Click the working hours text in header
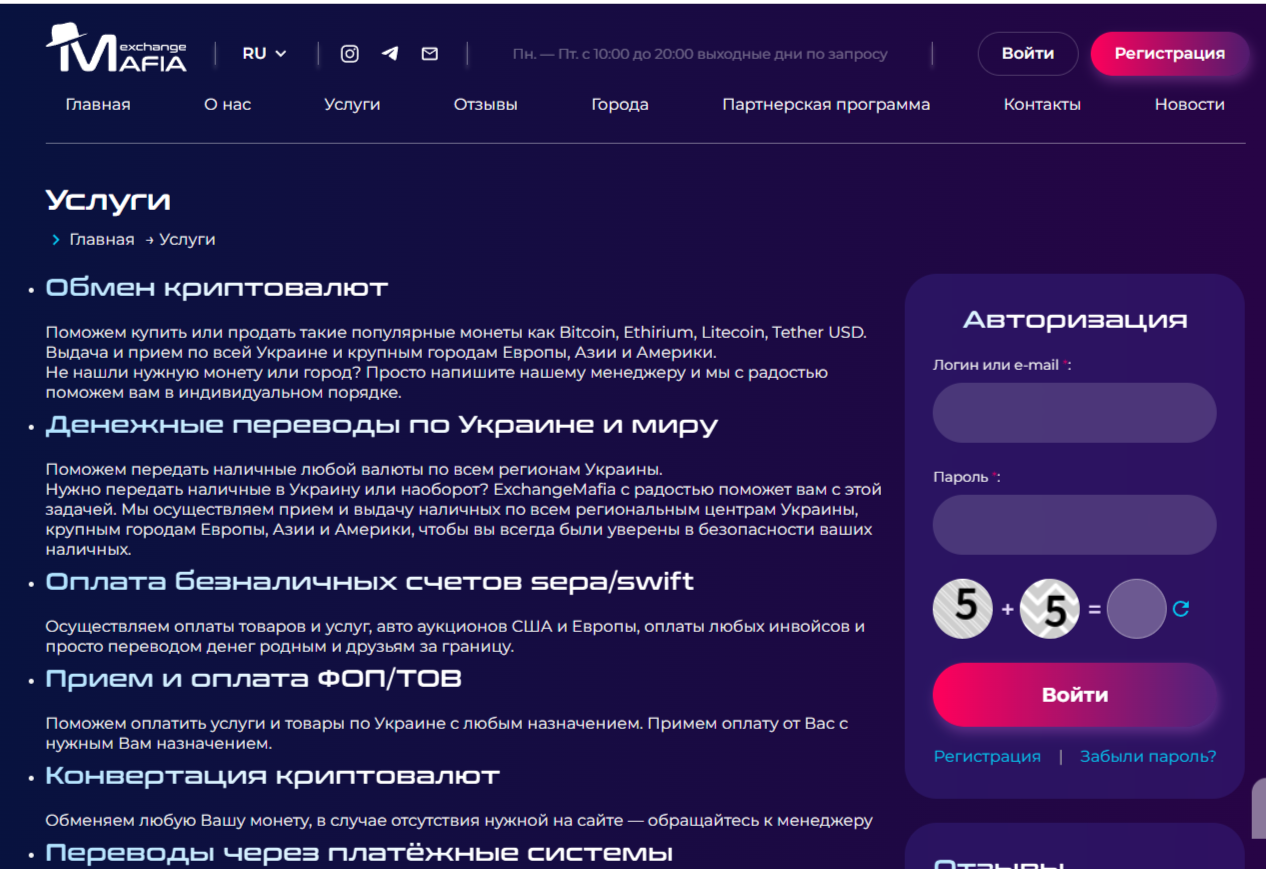 pos(700,54)
